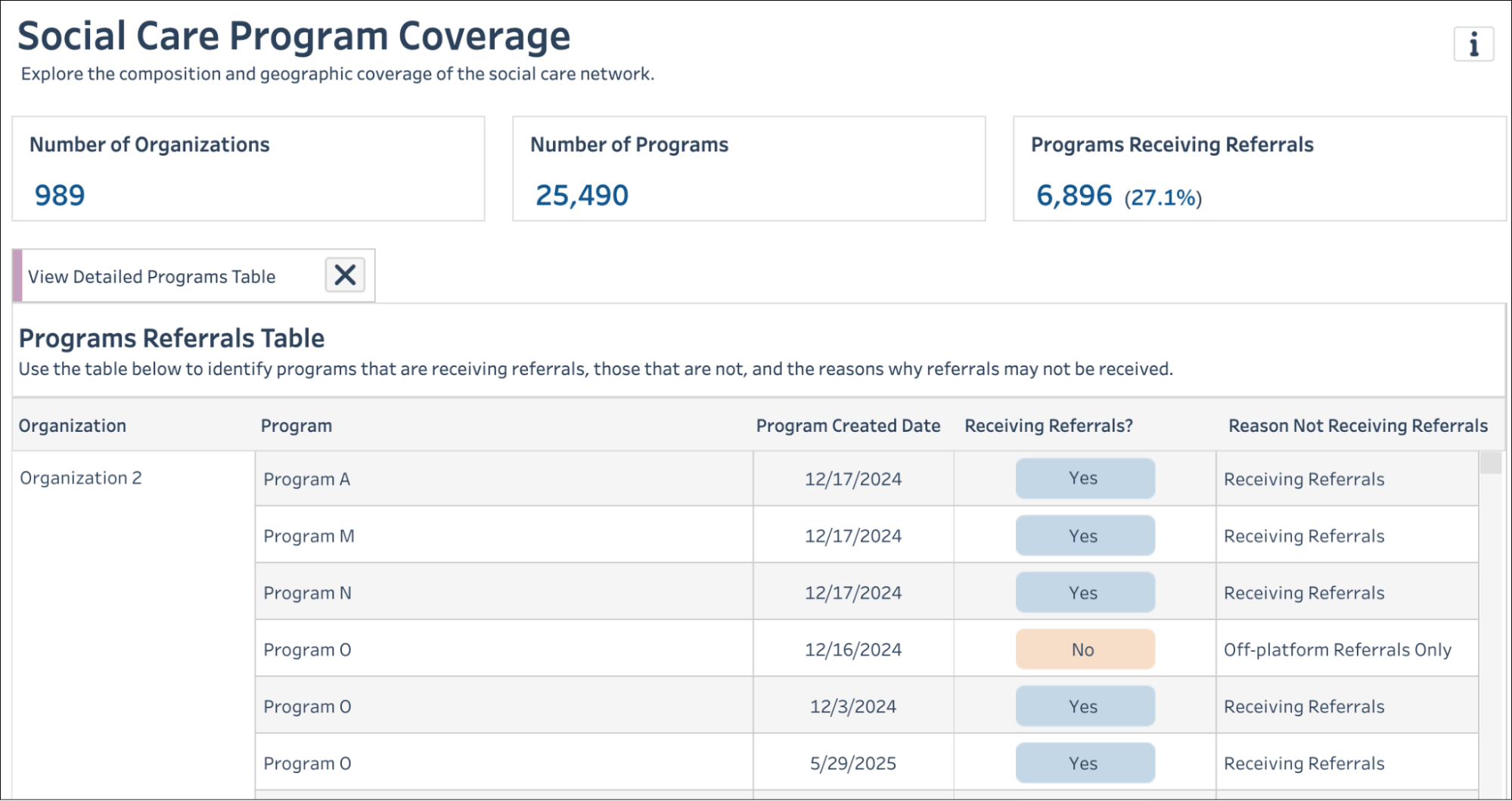
Task: Sort by the Program column header
Action: (297, 425)
